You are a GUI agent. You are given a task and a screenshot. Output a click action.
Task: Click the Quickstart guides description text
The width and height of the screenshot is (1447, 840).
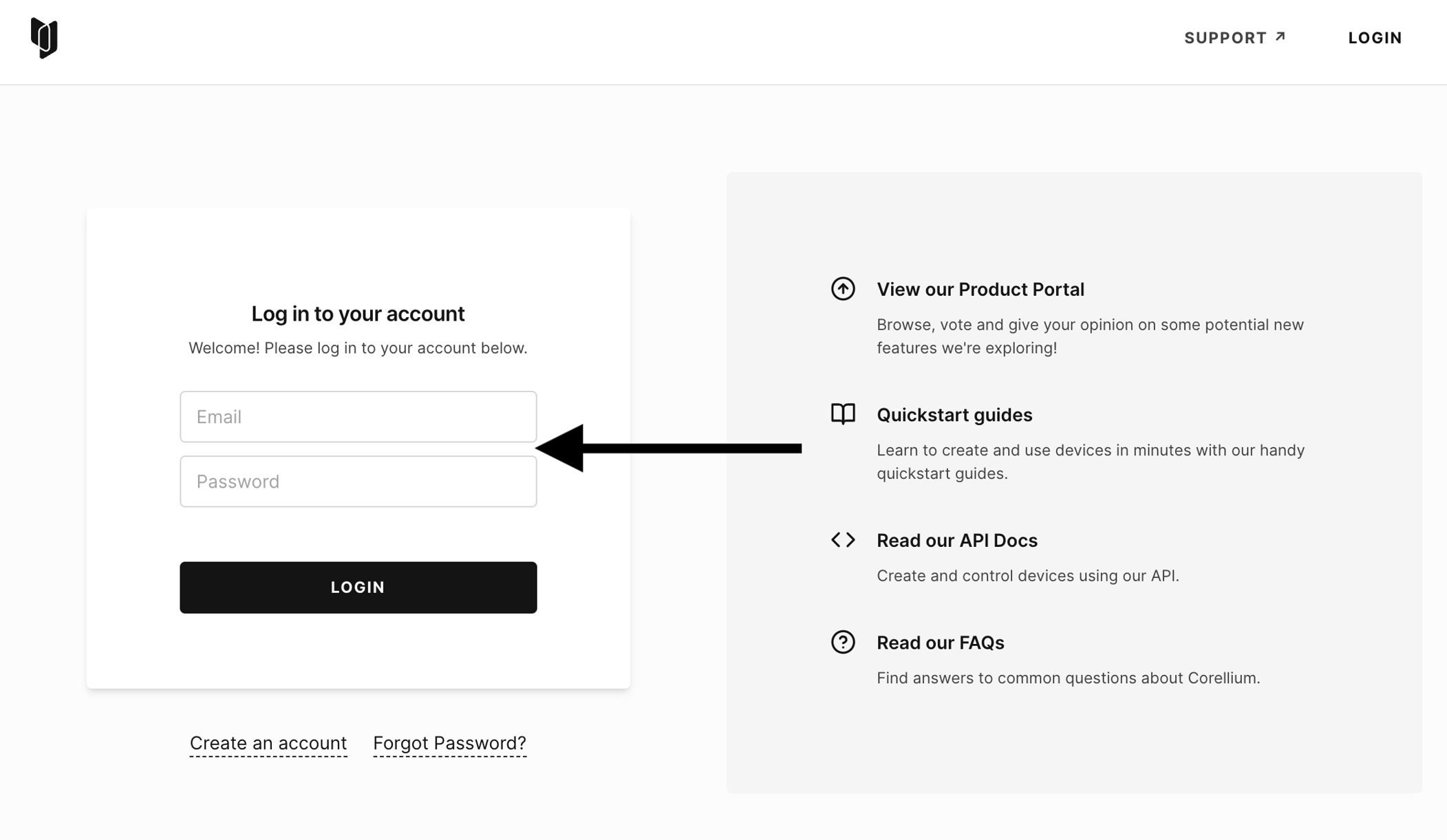click(x=1090, y=462)
